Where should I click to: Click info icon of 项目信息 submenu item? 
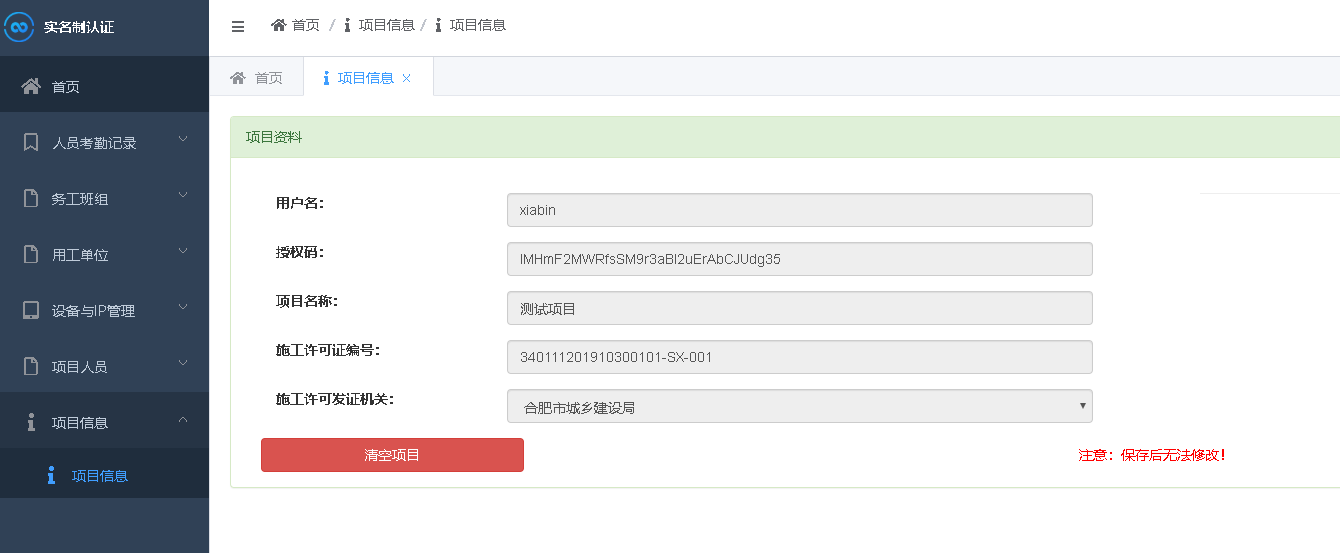[51, 476]
